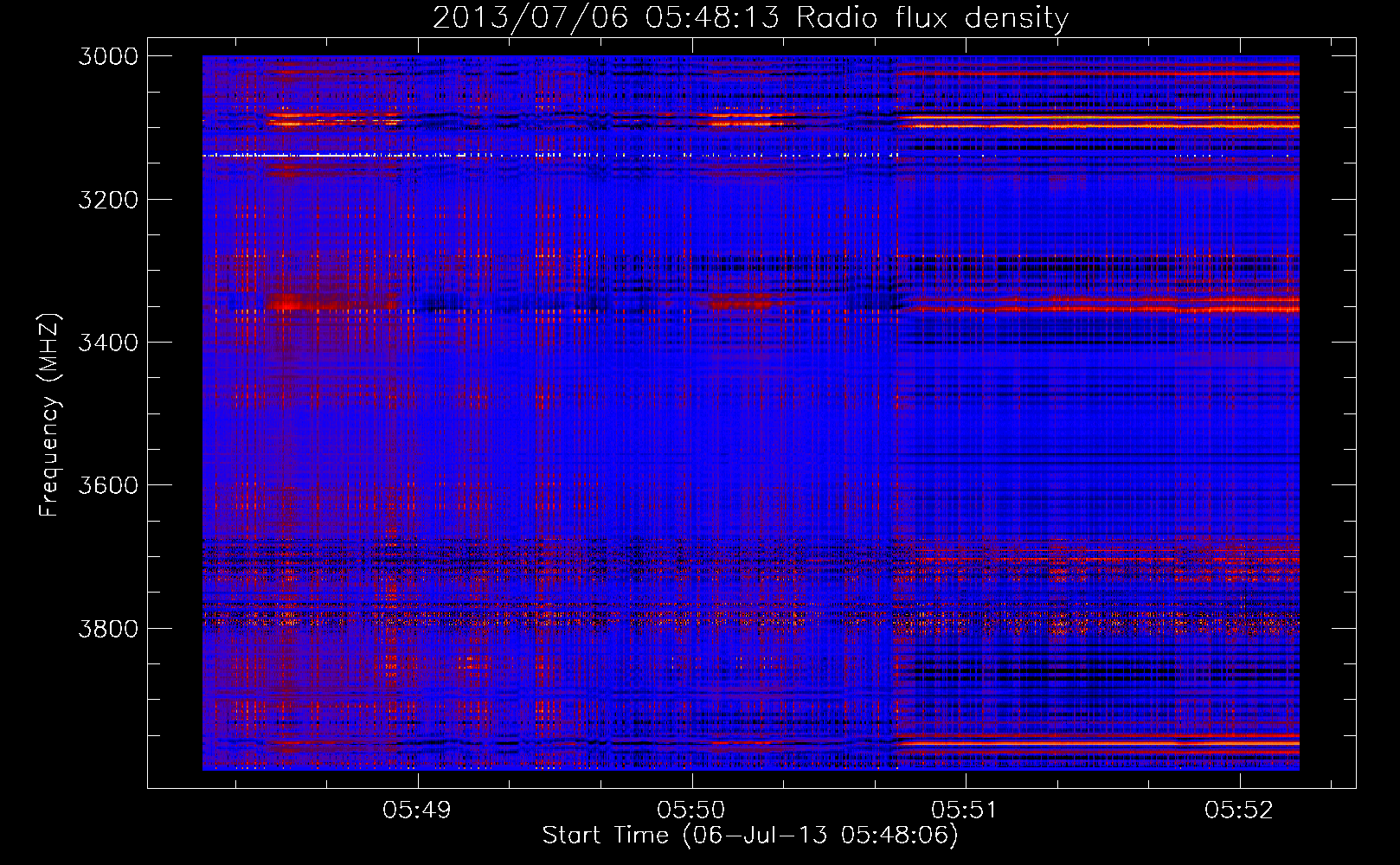The height and width of the screenshot is (865, 1400).
Task: Click the 3600 frequency axis label
Action: pos(108,485)
